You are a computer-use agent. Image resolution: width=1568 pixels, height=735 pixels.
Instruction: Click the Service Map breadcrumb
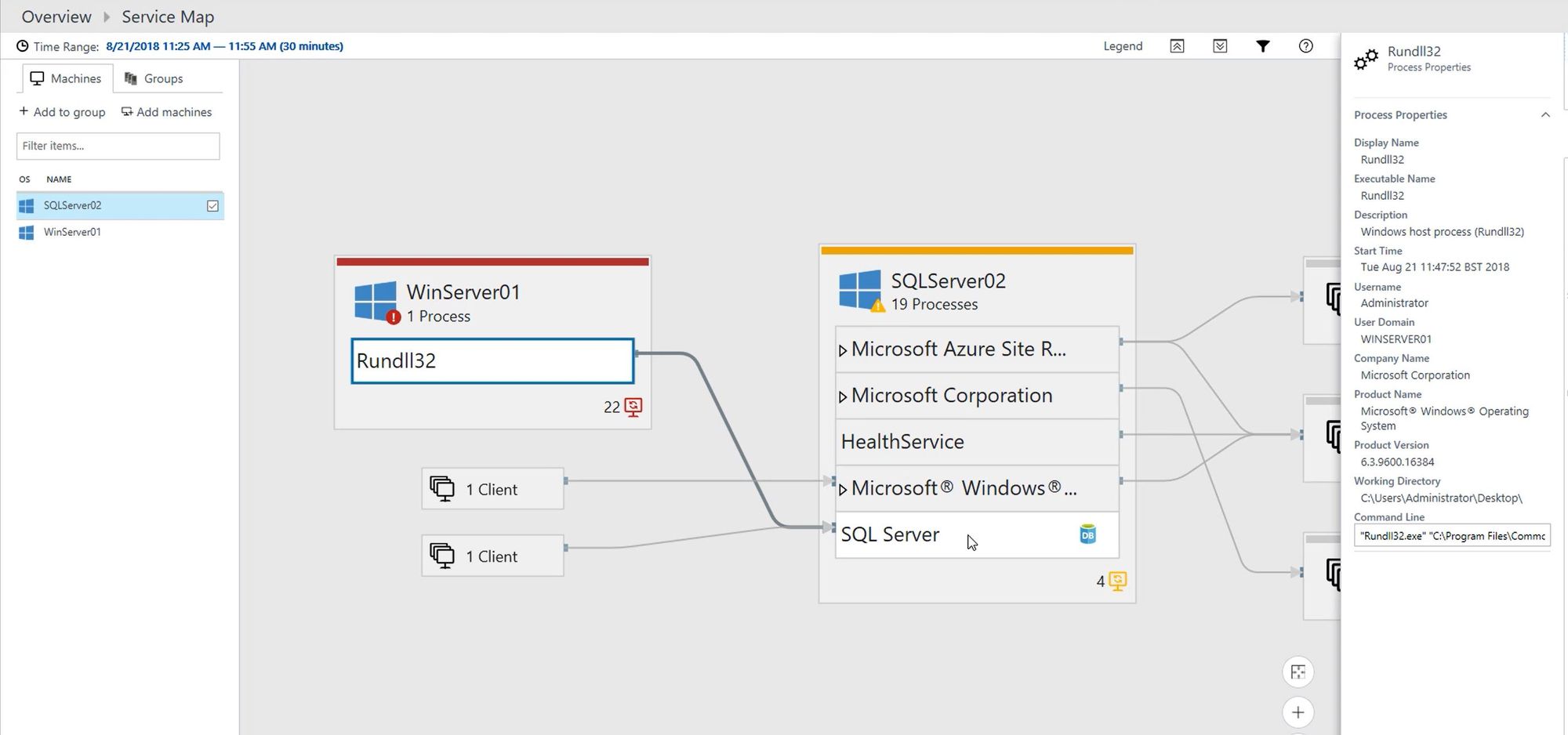[x=168, y=16]
